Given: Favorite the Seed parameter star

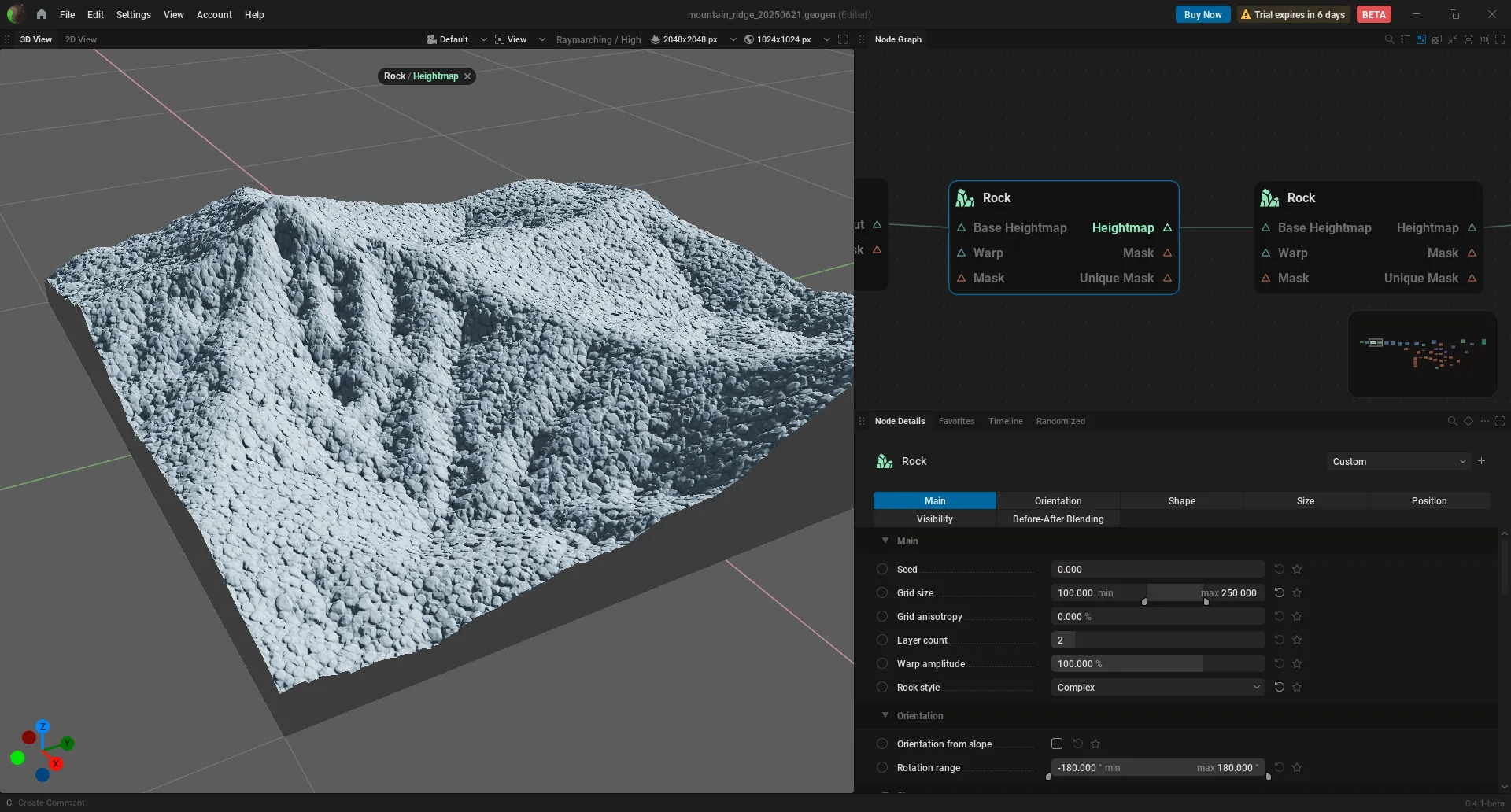Looking at the screenshot, I should 1297,569.
